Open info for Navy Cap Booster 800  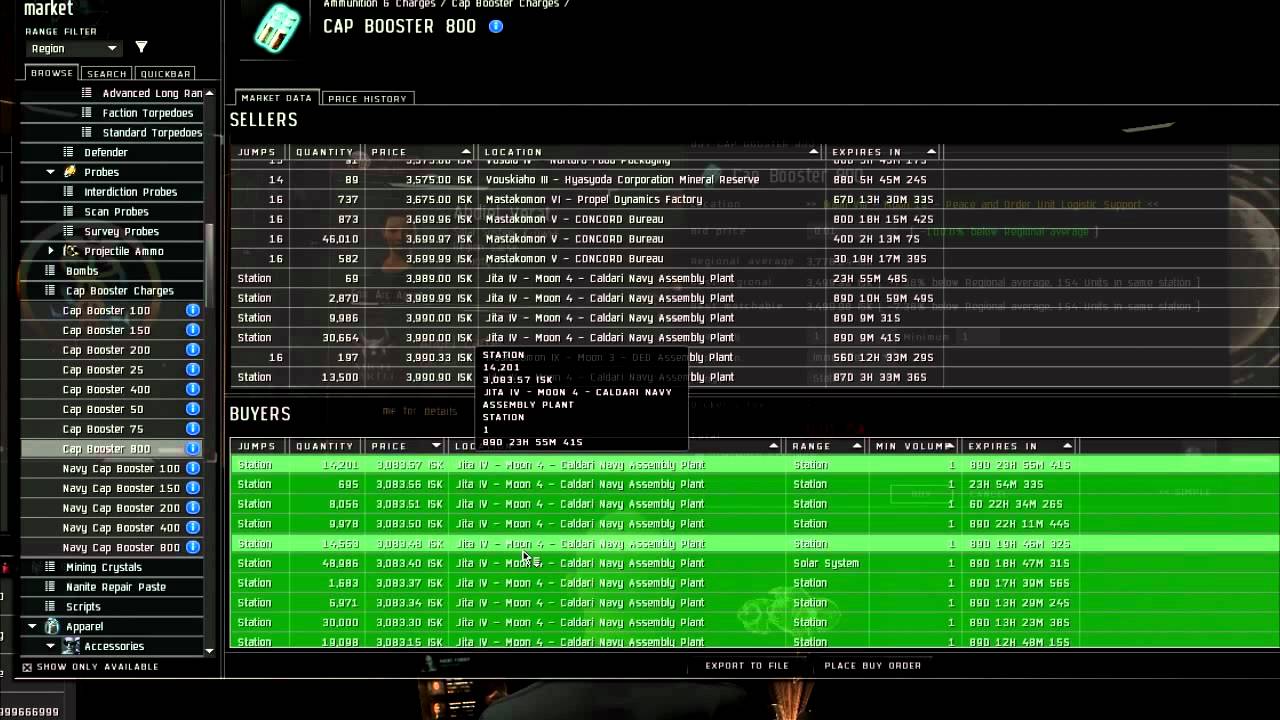193,547
